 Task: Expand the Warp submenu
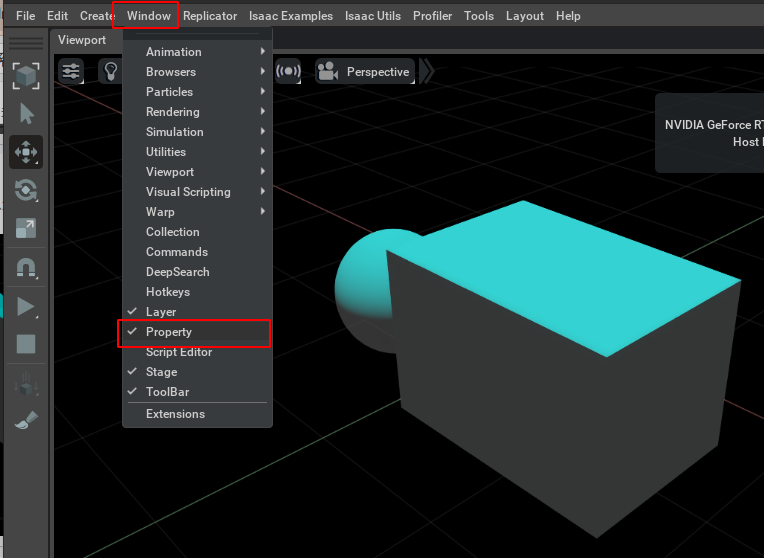197,212
